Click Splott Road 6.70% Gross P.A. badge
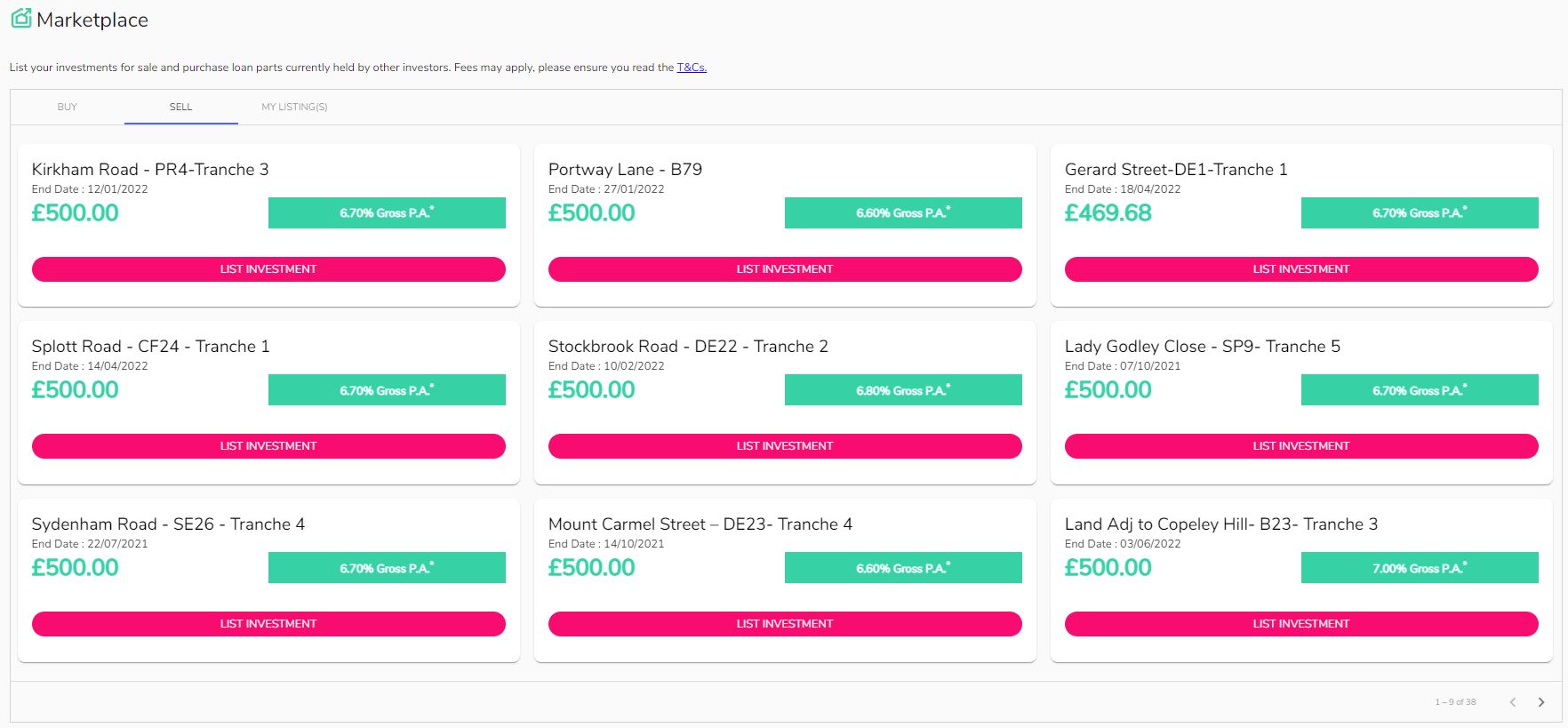 pyautogui.click(x=387, y=390)
